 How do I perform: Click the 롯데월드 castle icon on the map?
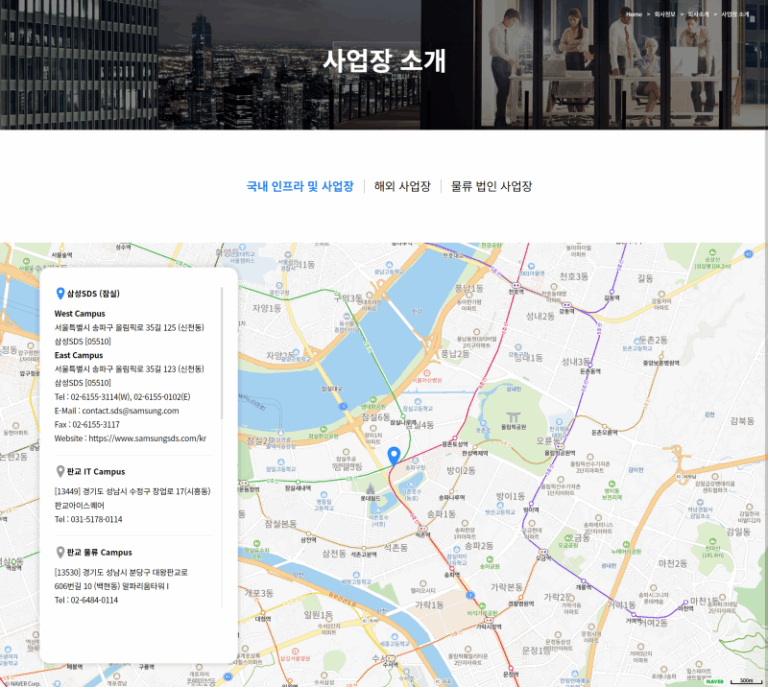coord(370,489)
